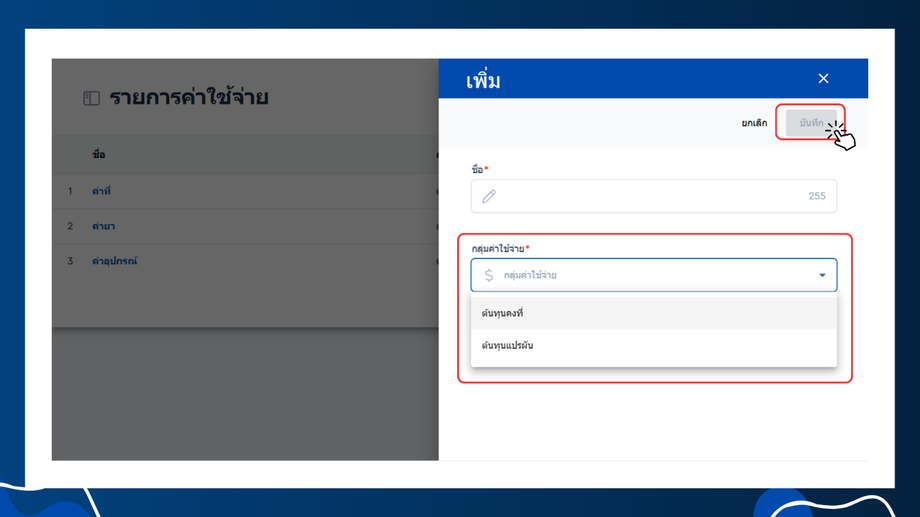The width and height of the screenshot is (920, 517).
Task: Click the 255 character counter text
Action: click(817, 196)
